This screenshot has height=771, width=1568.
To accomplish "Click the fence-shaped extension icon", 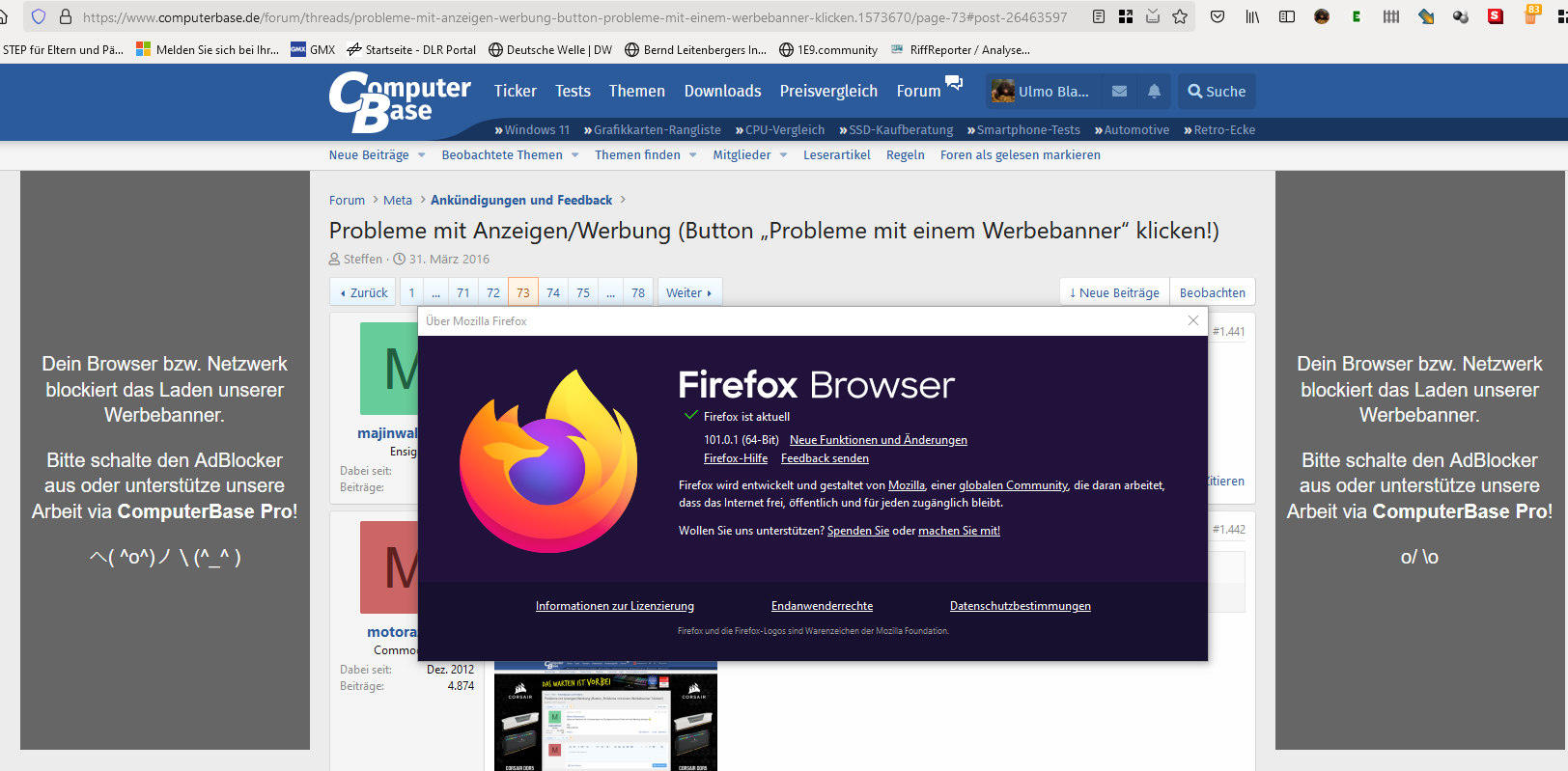I will (1391, 16).
